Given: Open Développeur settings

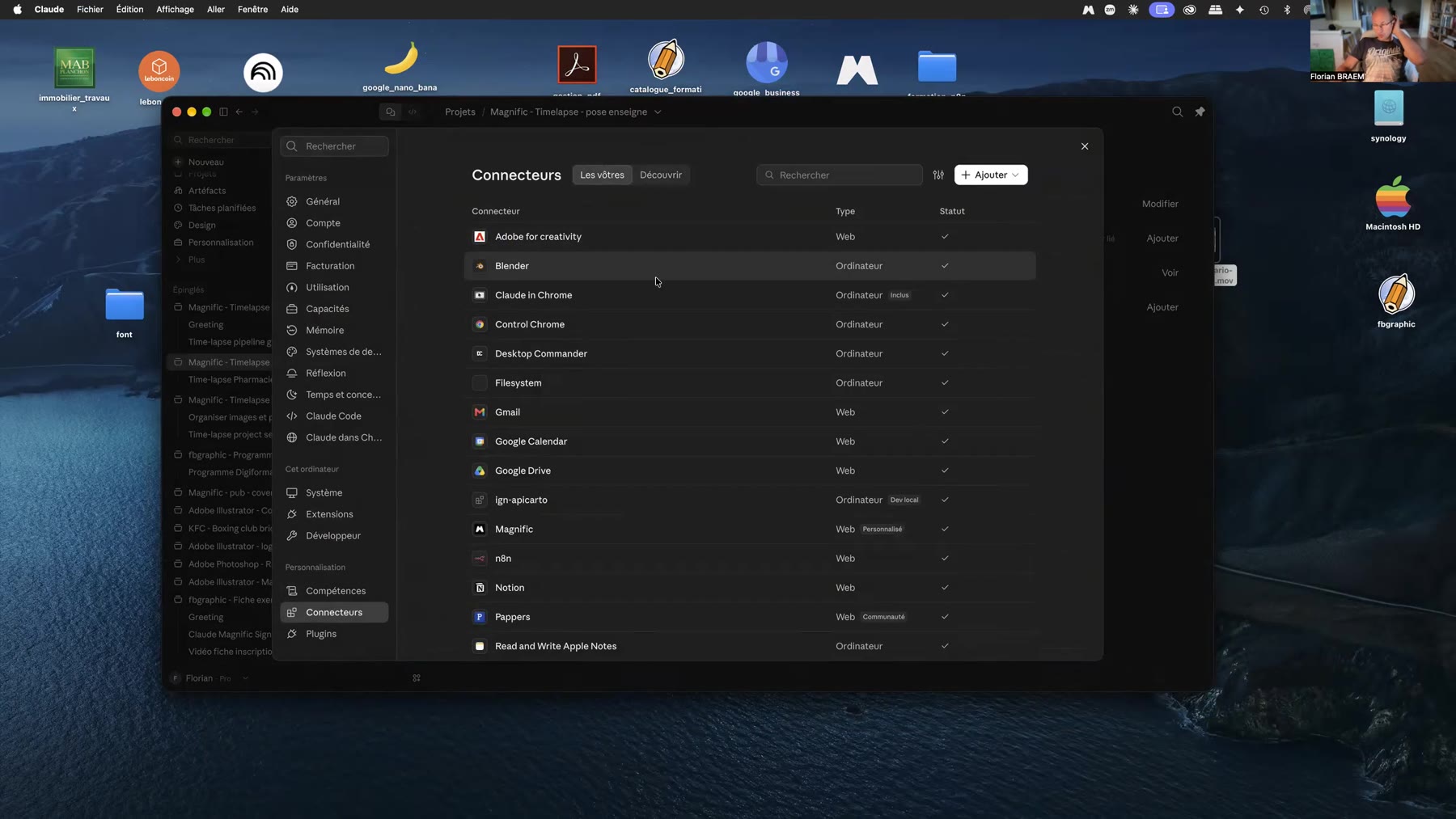Looking at the screenshot, I should coord(334,536).
